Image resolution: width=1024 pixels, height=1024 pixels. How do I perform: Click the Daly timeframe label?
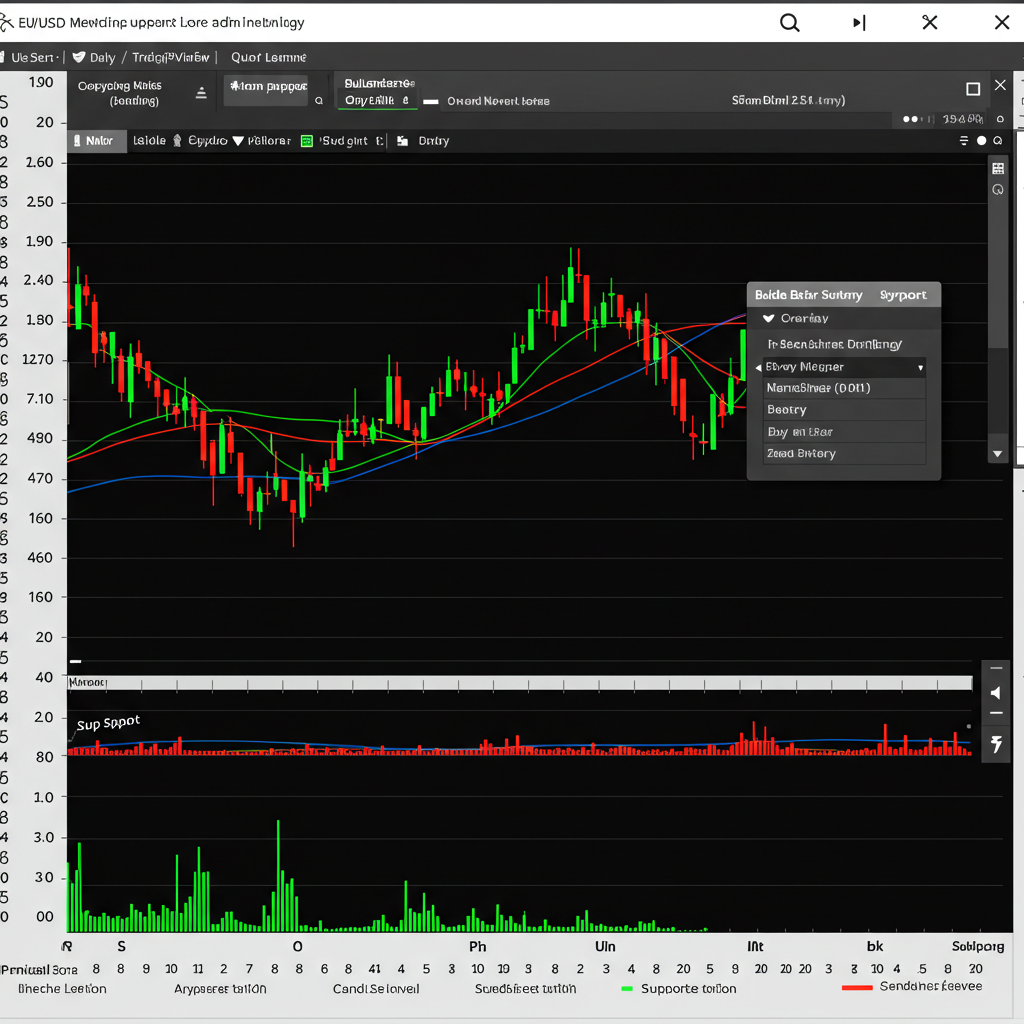(103, 57)
